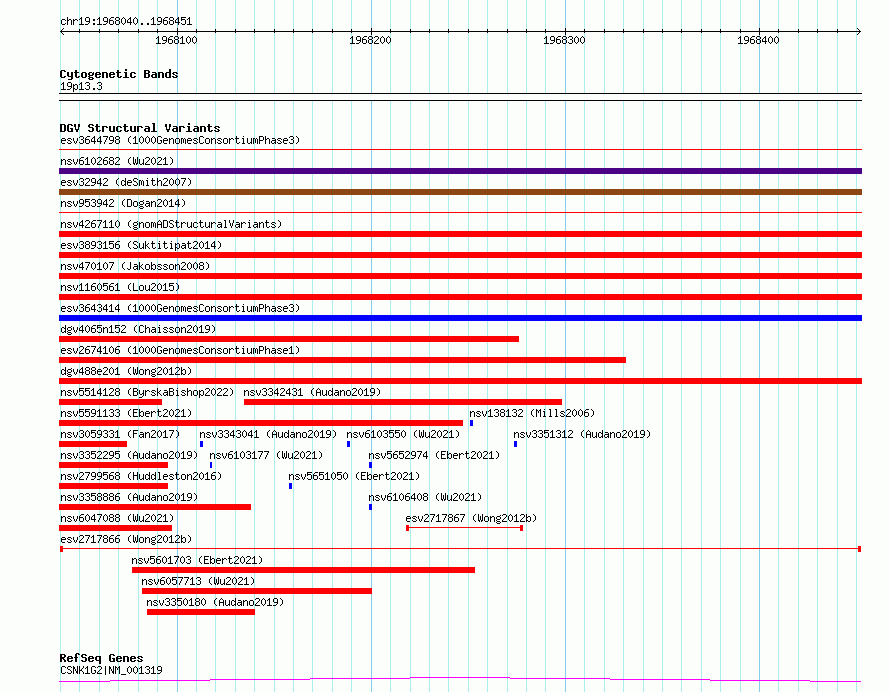Screen dimensions: 890x692
Task: Open nsv3352295 (Audano2019) variant
Action: pos(129,455)
